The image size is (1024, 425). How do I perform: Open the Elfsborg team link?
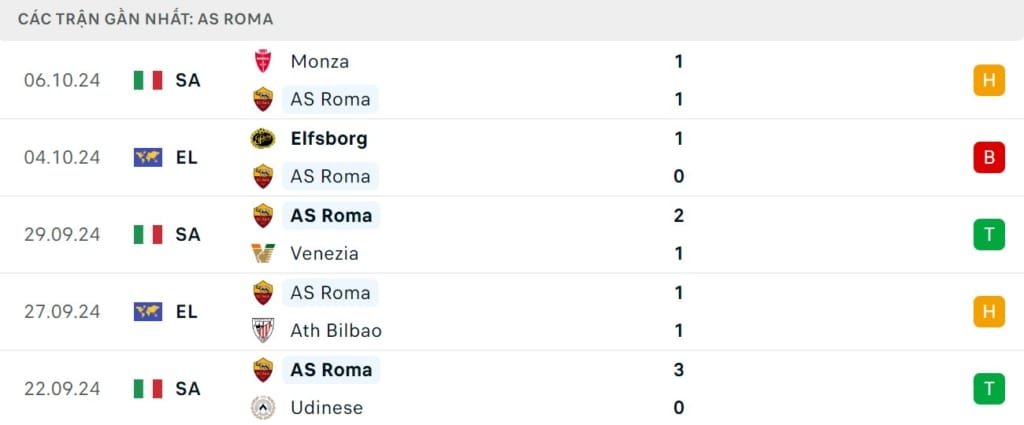[x=329, y=139]
